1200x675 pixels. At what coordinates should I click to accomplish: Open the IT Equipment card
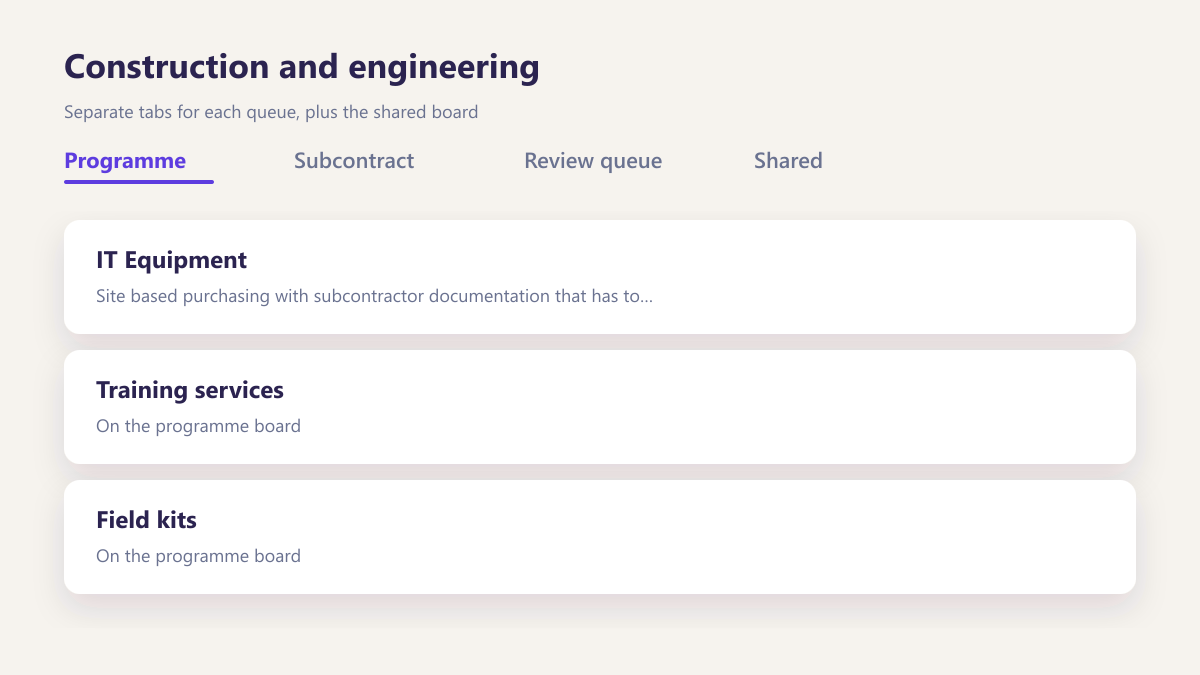click(600, 277)
